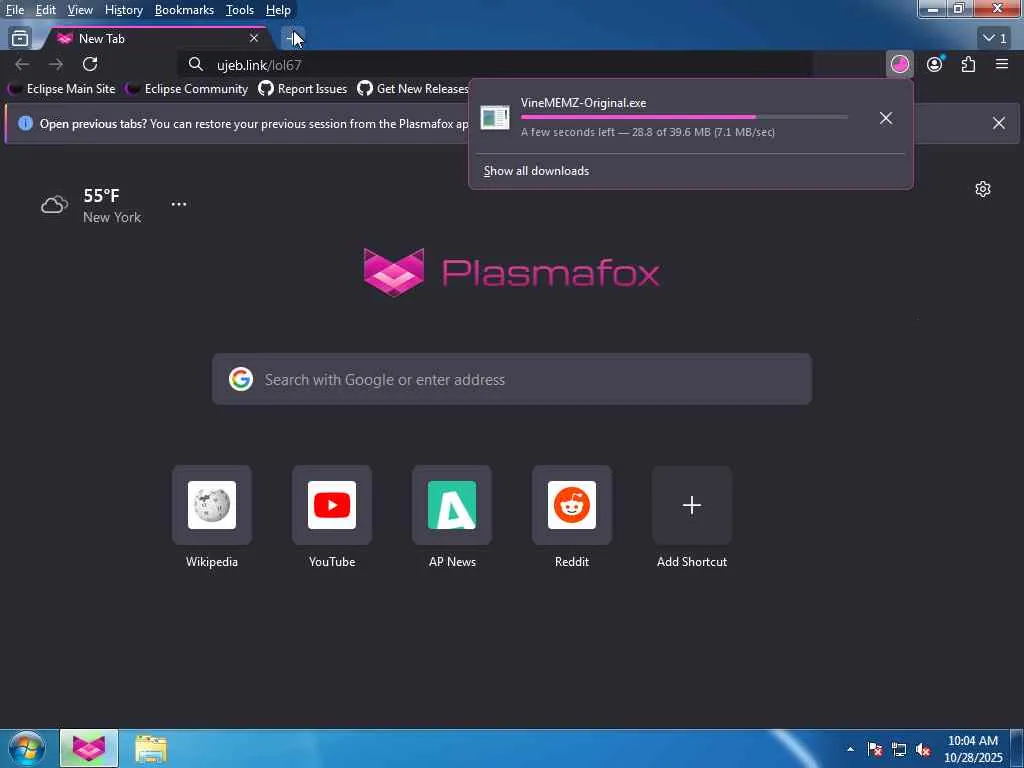Show hidden system tray icons
Image resolution: width=1024 pixels, height=768 pixels.
pos(850,749)
